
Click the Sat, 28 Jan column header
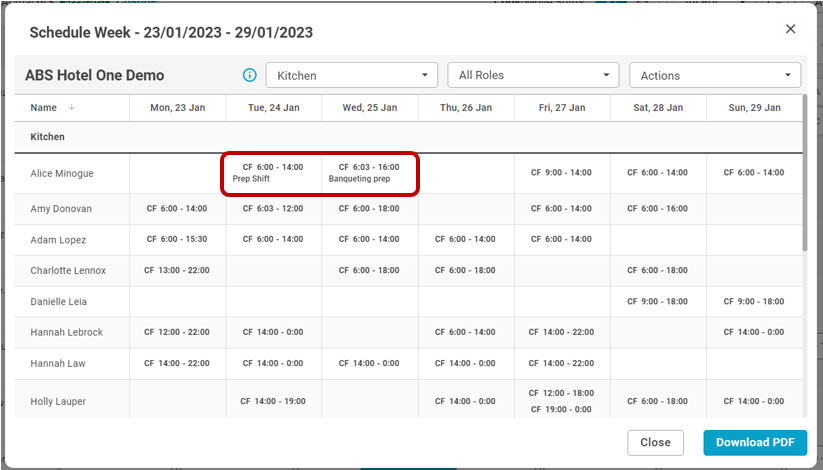pyautogui.click(x=658, y=108)
